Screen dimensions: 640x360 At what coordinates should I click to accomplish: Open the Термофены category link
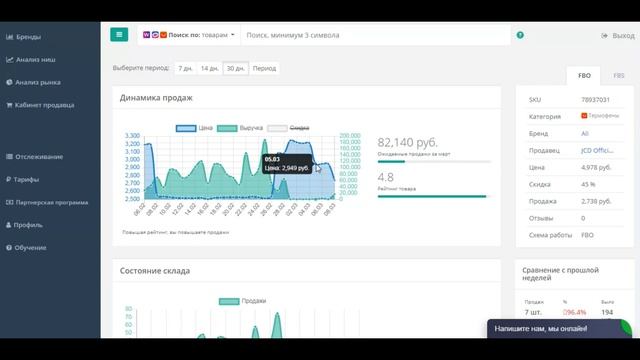pos(603,116)
